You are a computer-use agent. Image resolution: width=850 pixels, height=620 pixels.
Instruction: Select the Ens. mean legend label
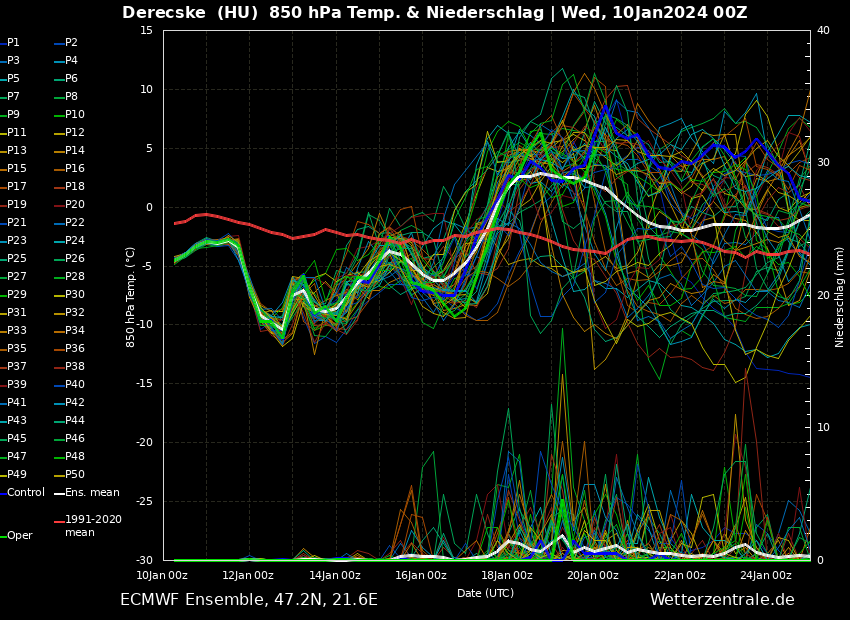click(92, 493)
